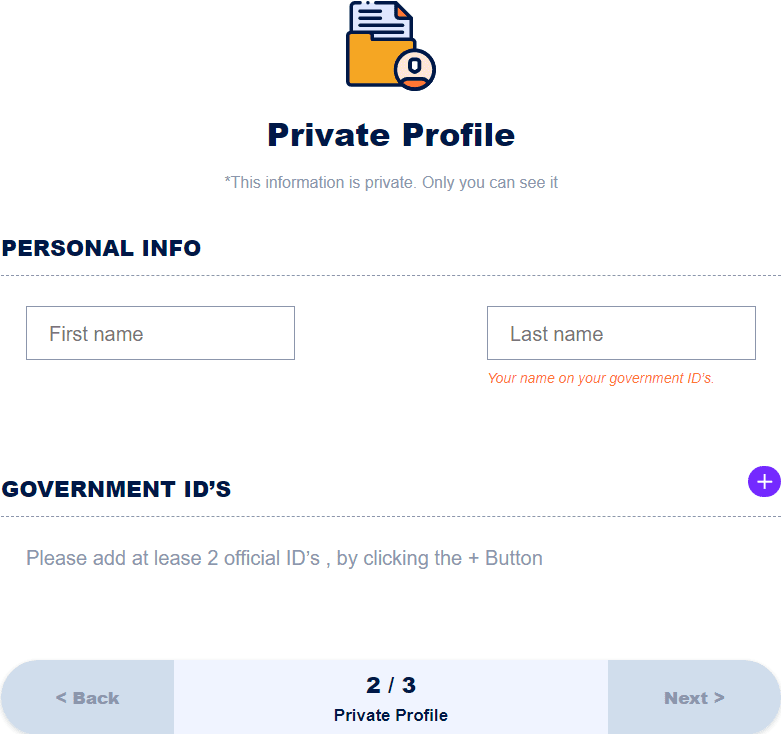Select the GOVERNMENT ID'S section header

117,489
